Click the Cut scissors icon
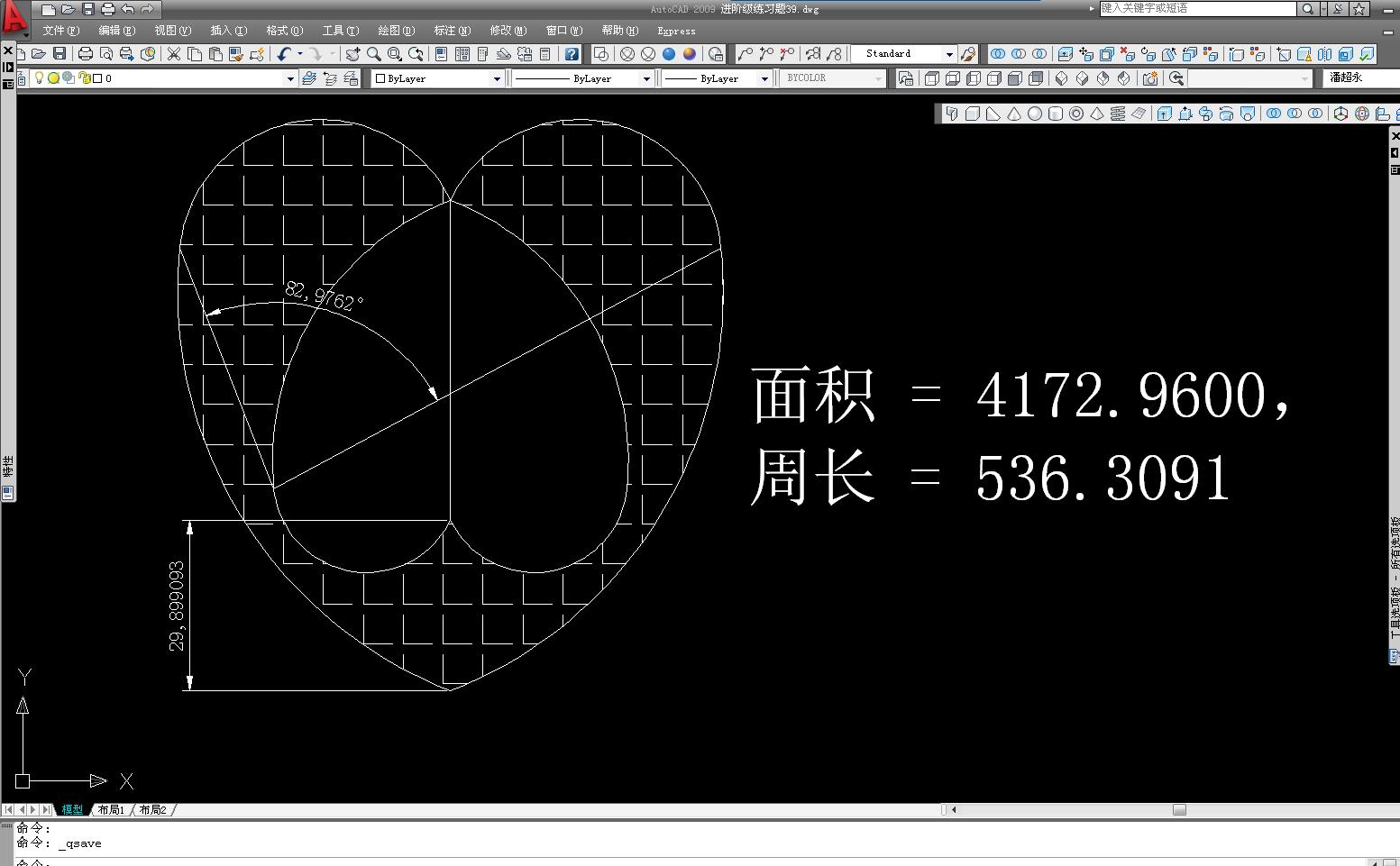1400x866 pixels. tap(174, 54)
